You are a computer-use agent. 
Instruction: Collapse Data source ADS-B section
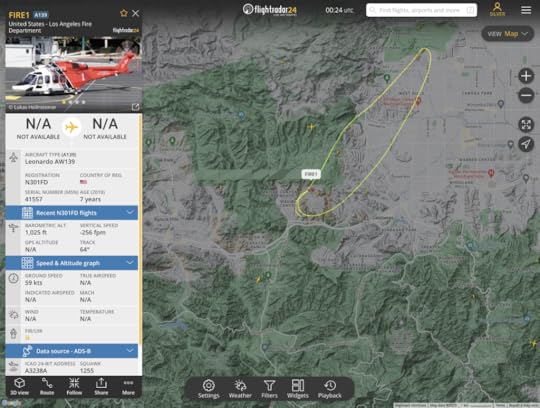72,351
